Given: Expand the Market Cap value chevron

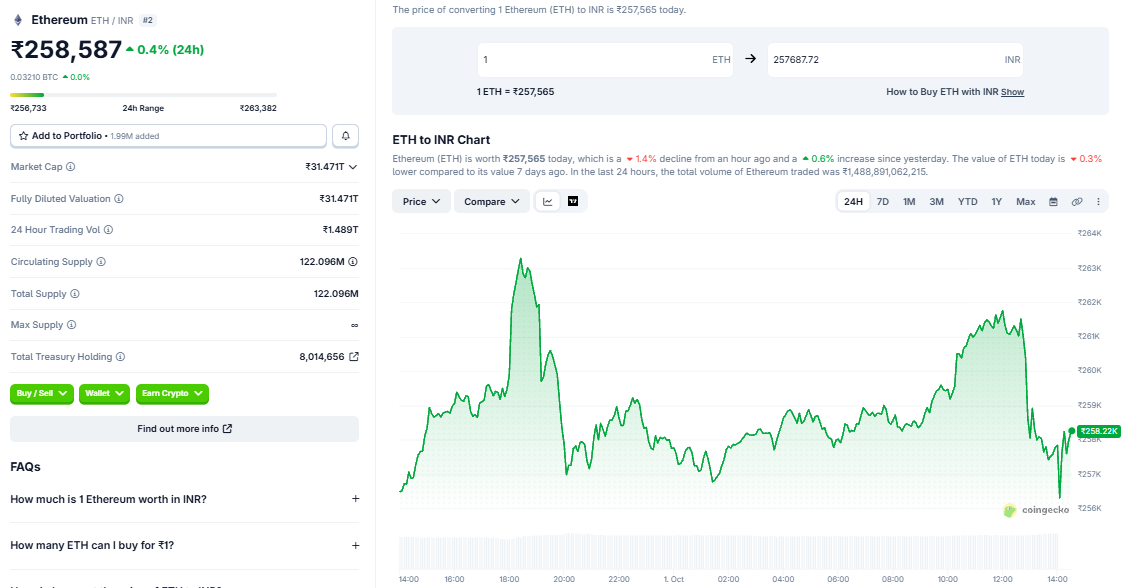Looking at the screenshot, I should (x=353, y=167).
